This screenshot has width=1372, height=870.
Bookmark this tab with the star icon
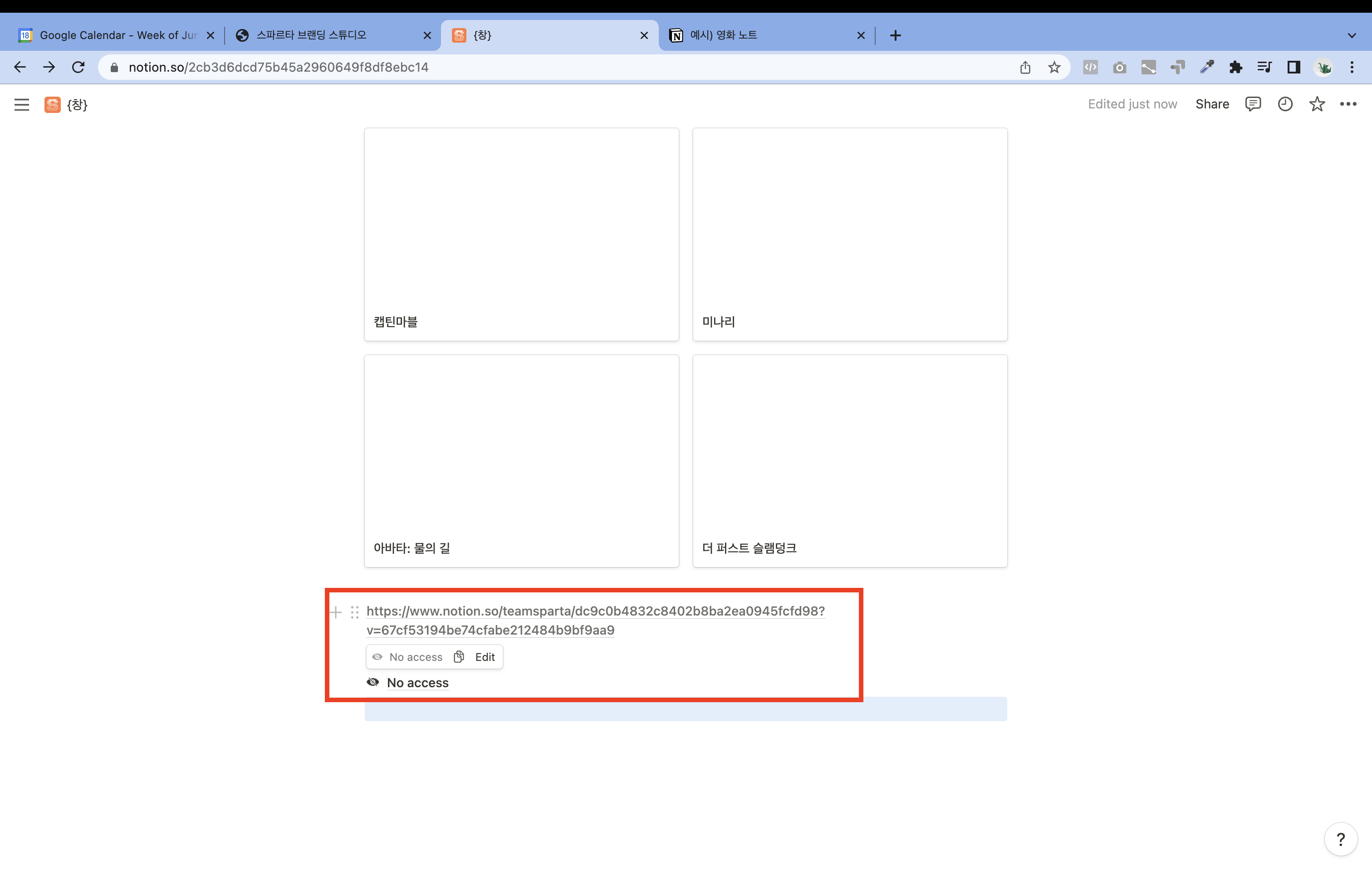[x=1054, y=67]
